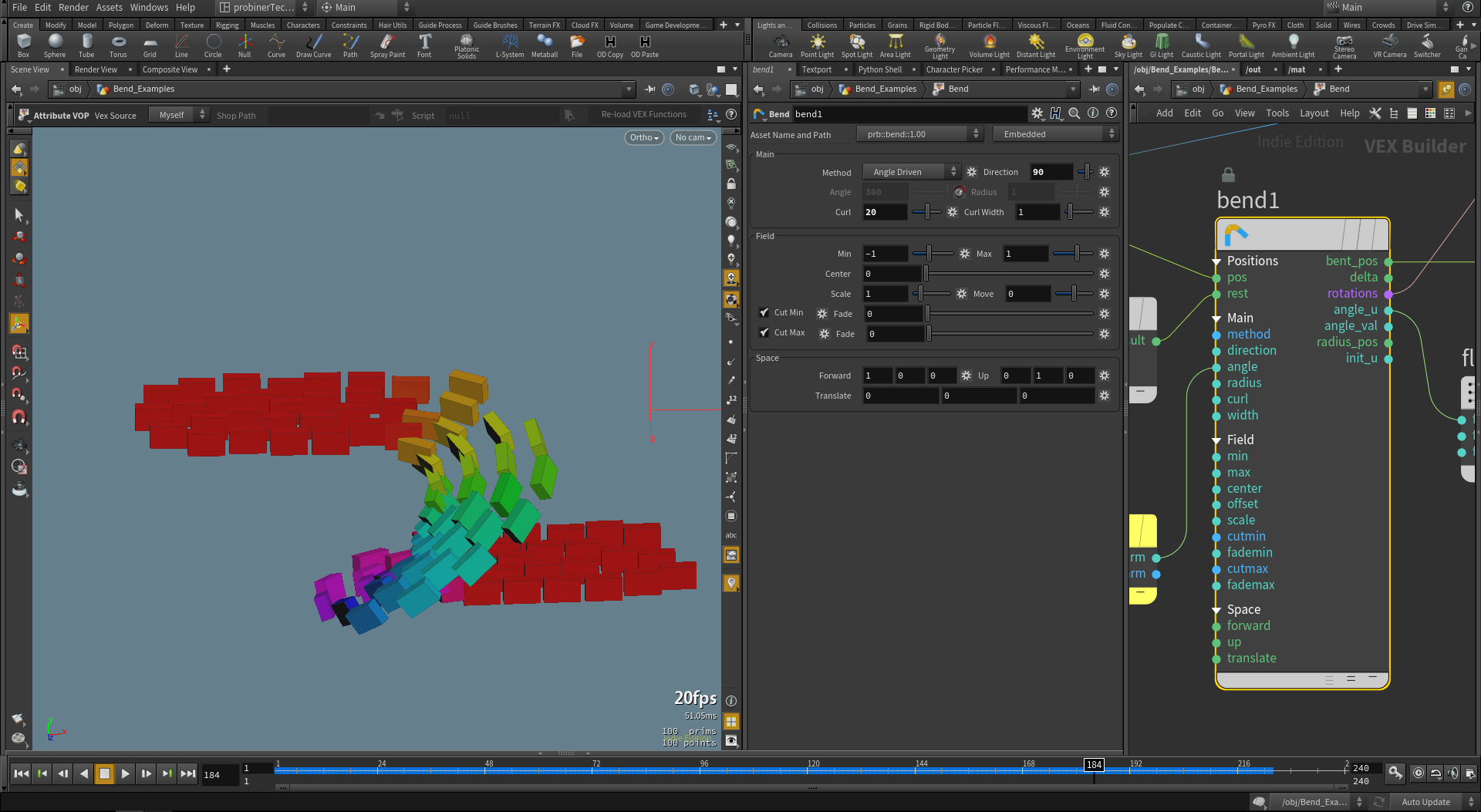This screenshot has height=812, width=1481.
Task: Click the Platonic Solids tool
Action: coord(467,45)
